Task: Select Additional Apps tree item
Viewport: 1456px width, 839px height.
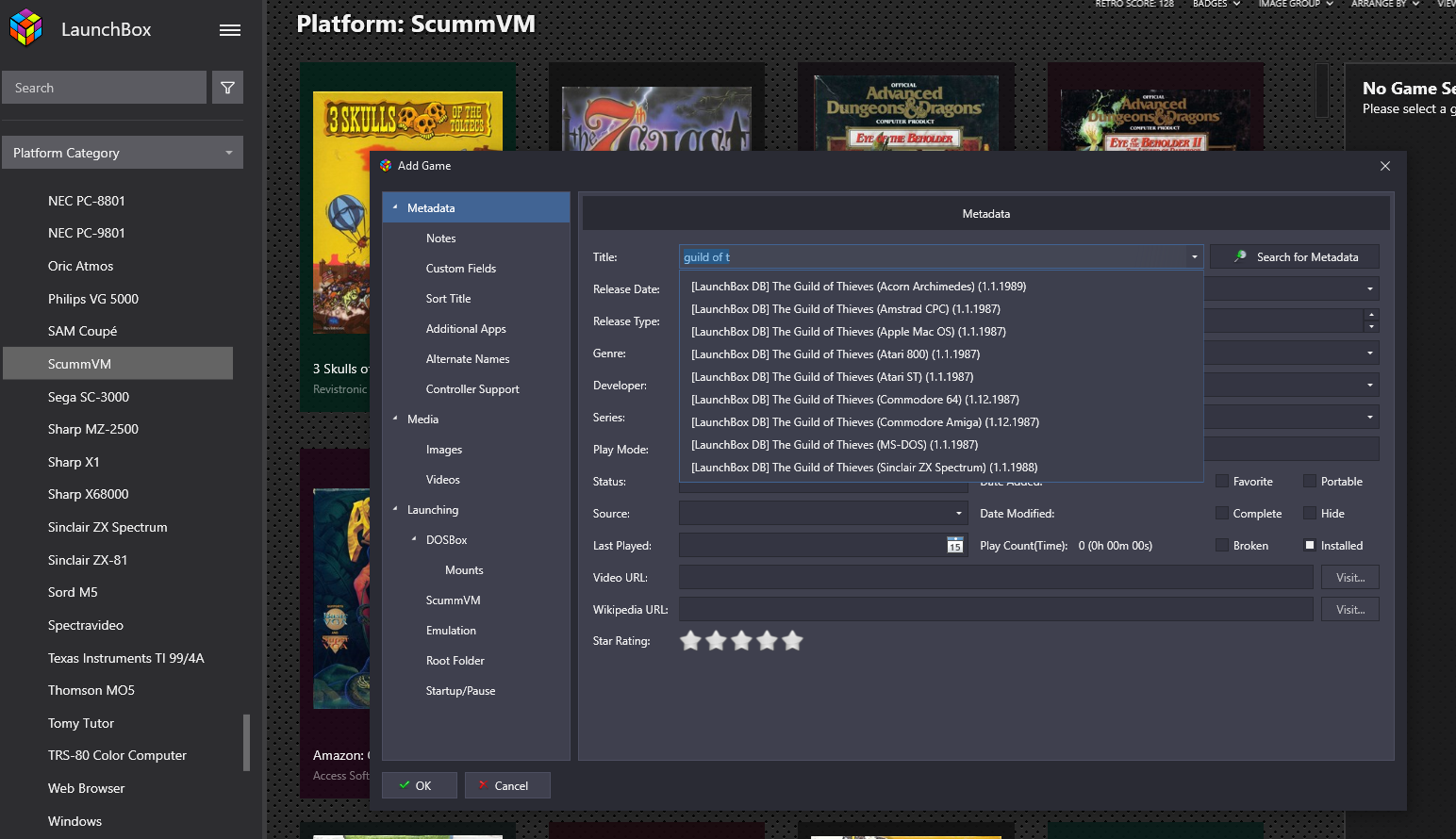Action: [x=466, y=329]
